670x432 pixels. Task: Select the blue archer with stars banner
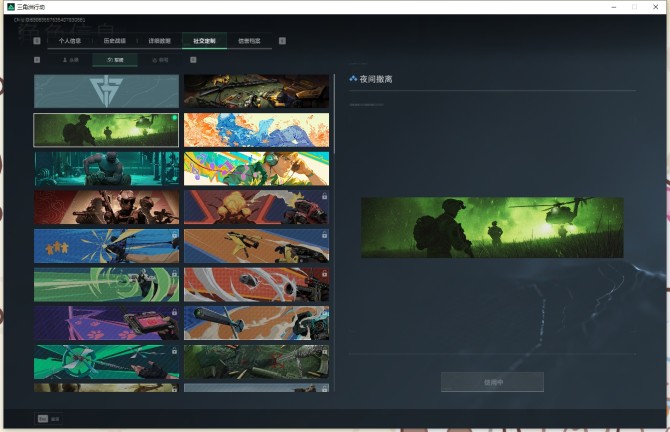coord(106,246)
